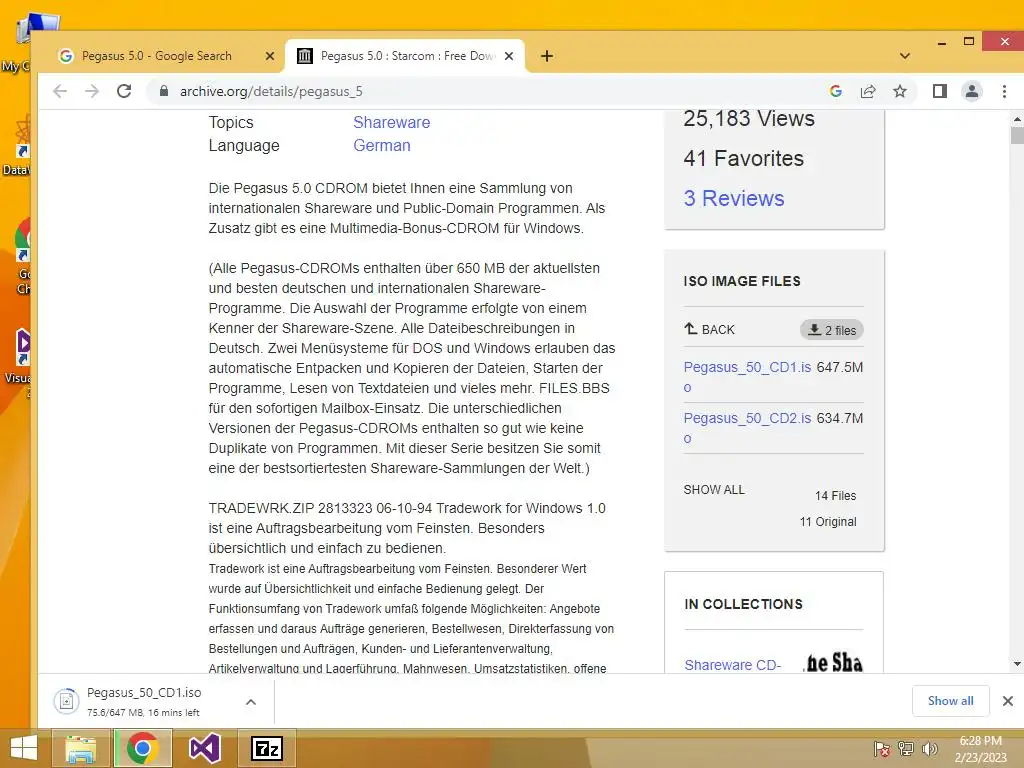Viewport: 1024px width, 768px height.
Task: Click the 11 Original count
Action: (828, 522)
